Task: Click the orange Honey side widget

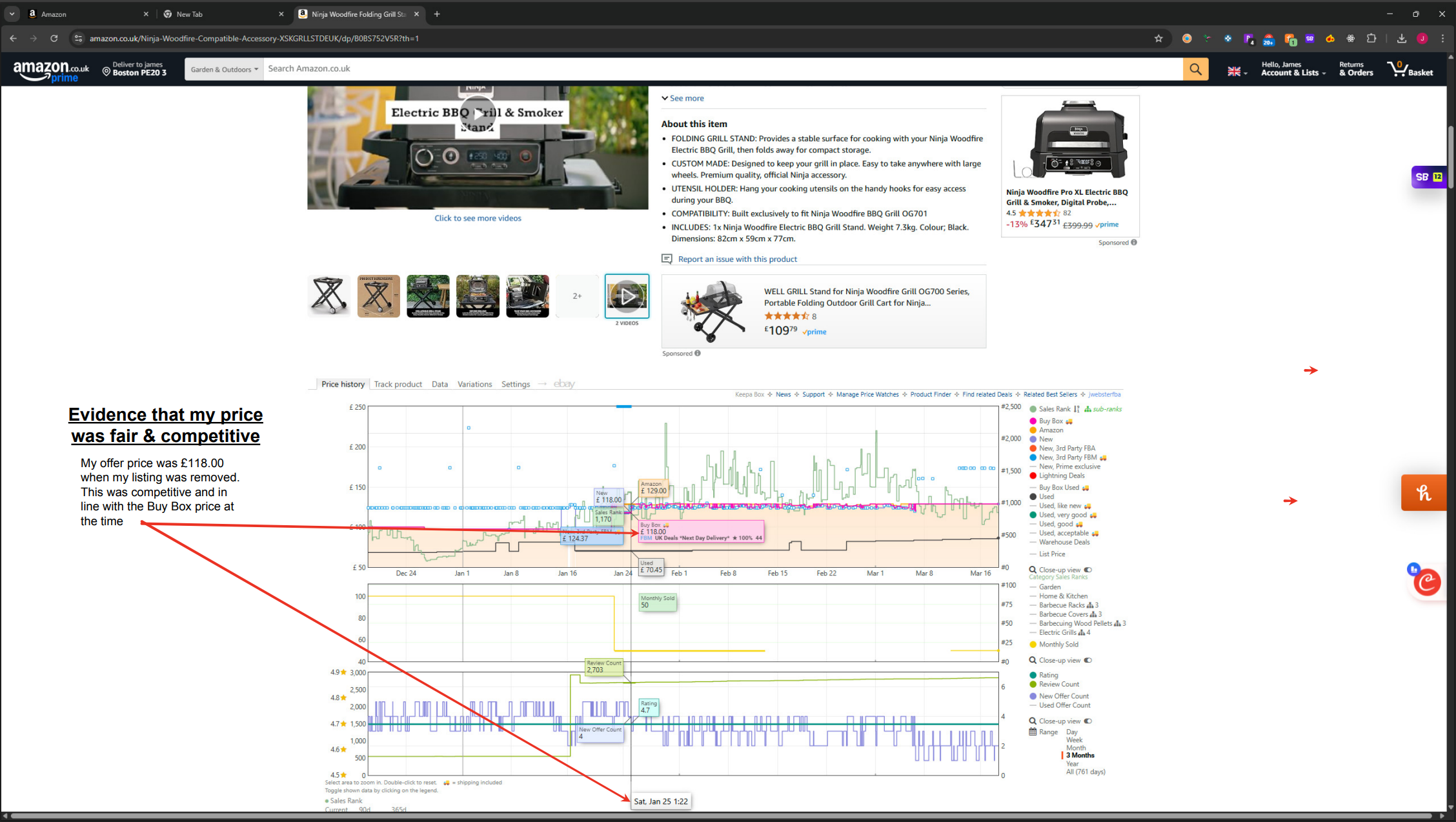Action: (x=1424, y=493)
